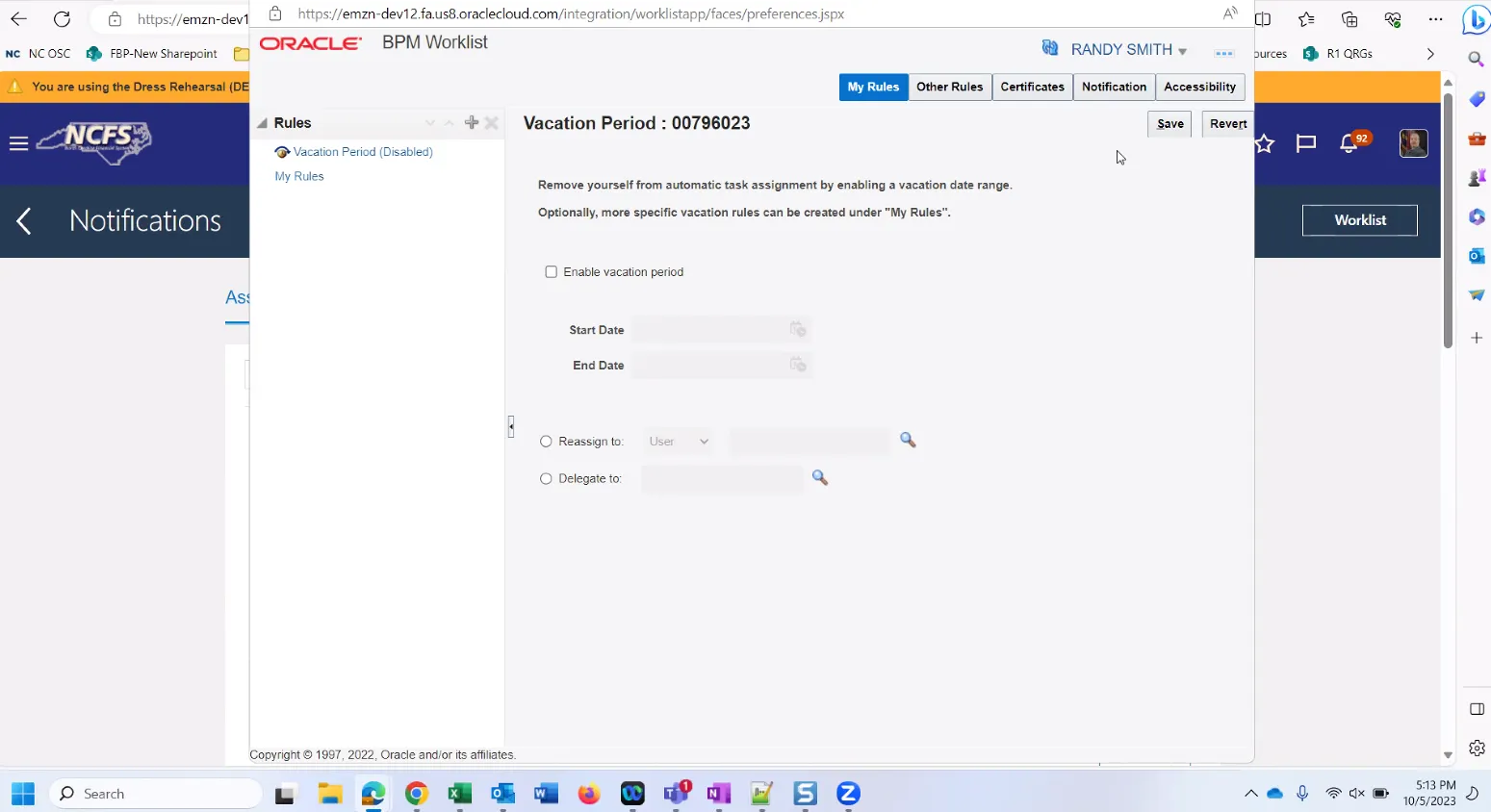Click the Reassign to search magnifier icon
The width and height of the screenshot is (1491, 812).
pos(907,440)
